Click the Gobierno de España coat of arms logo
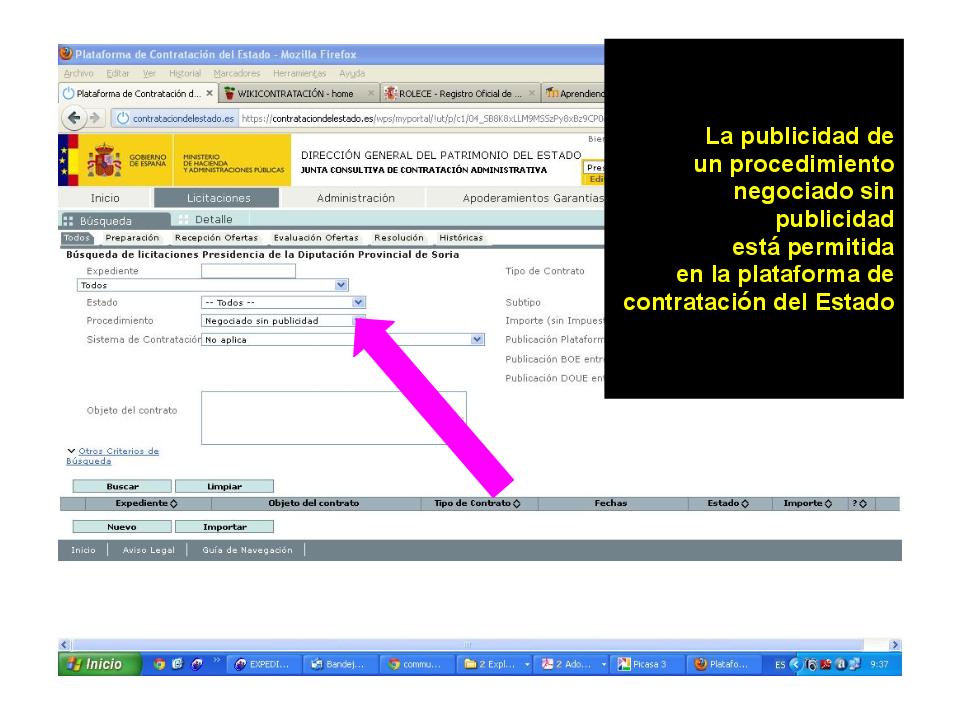This screenshot has height=720, width=960. click(x=104, y=160)
